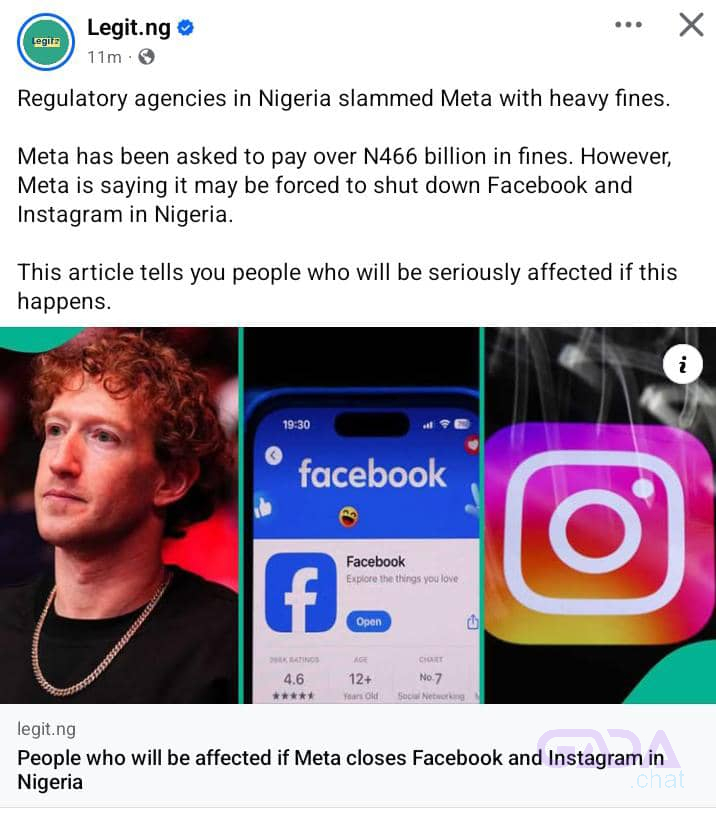Close the post with the X
This screenshot has height=819, width=716.
[x=691, y=25]
